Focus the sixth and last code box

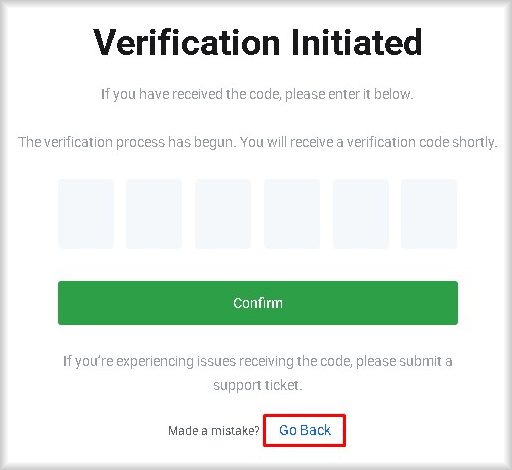[x=429, y=214]
